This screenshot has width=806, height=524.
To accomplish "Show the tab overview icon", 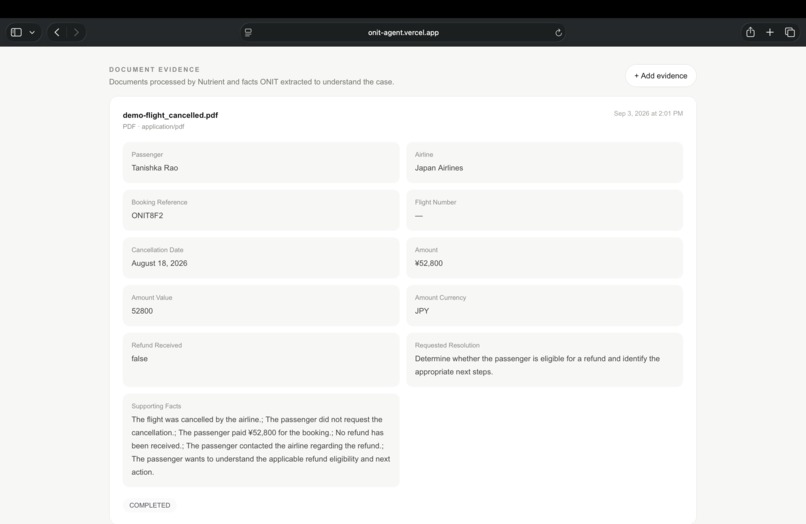I will tap(790, 32).
